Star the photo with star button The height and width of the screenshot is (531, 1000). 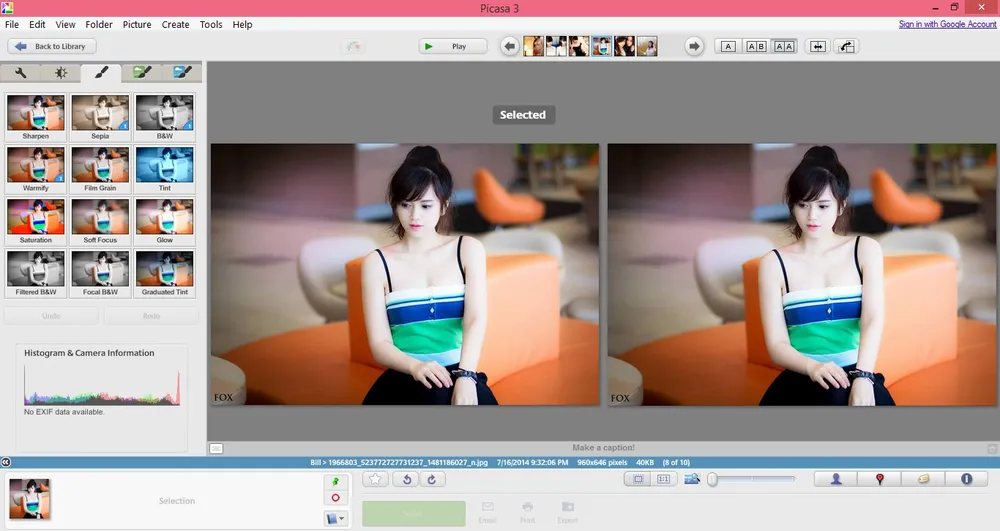coord(375,479)
